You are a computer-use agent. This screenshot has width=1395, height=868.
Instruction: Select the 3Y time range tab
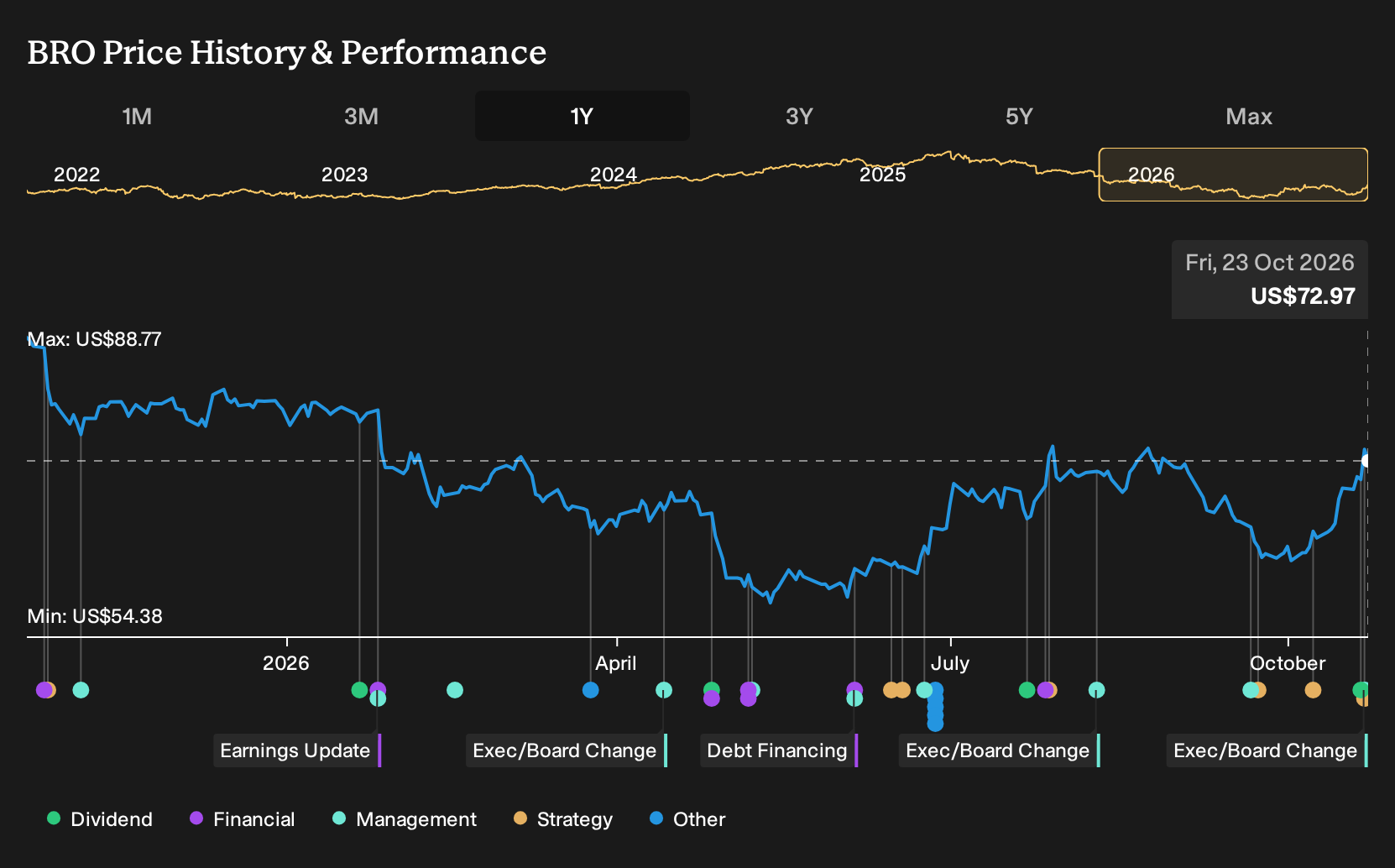tap(799, 116)
